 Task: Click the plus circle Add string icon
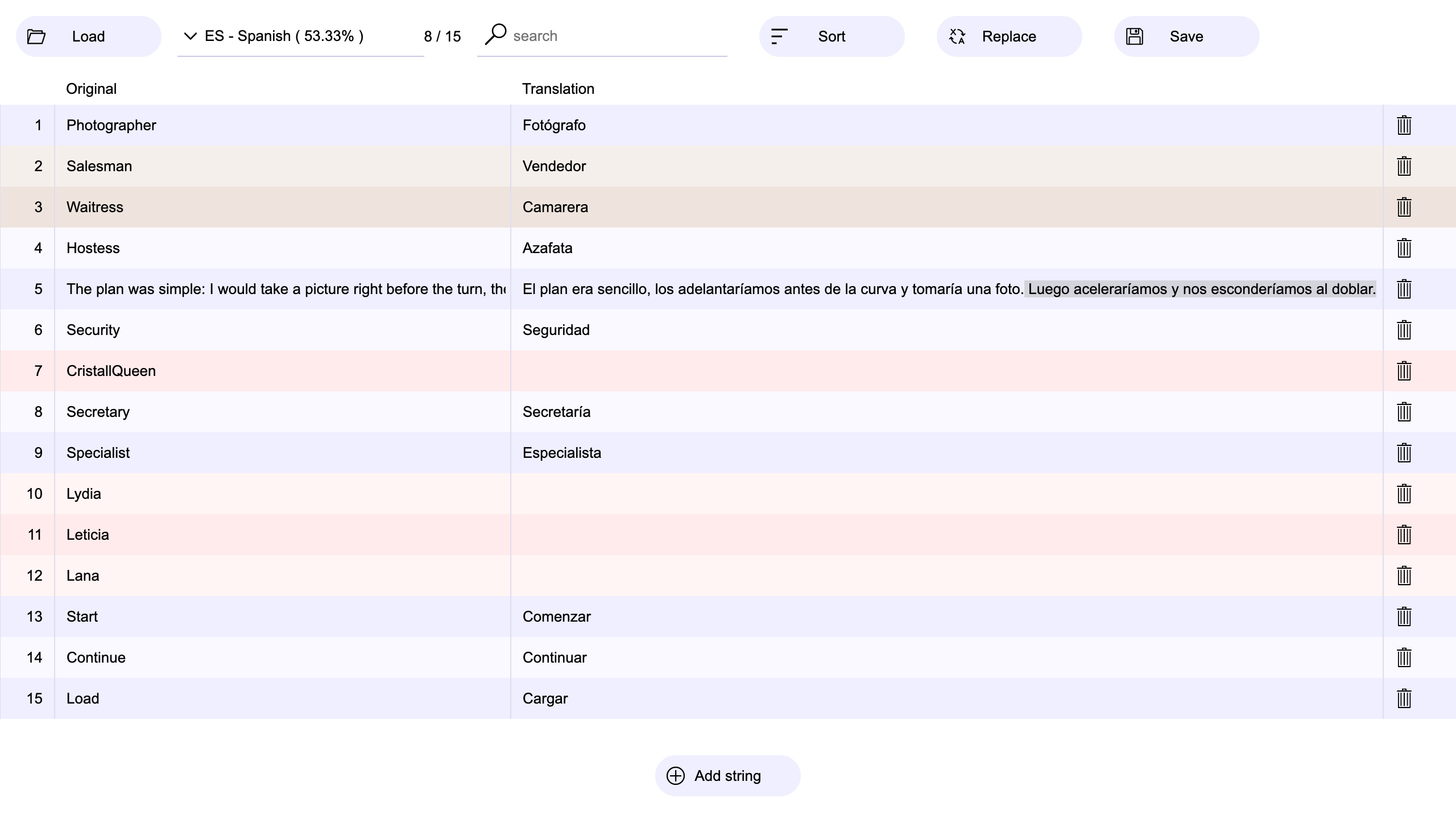pos(676,776)
